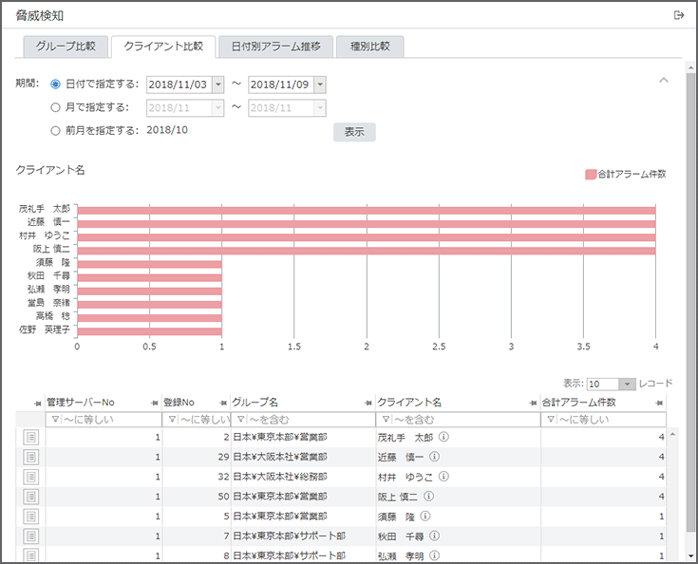The image size is (698, 564).
Task: Open filter operator for グループ名 column
Action: pyautogui.click(x=240, y=419)
